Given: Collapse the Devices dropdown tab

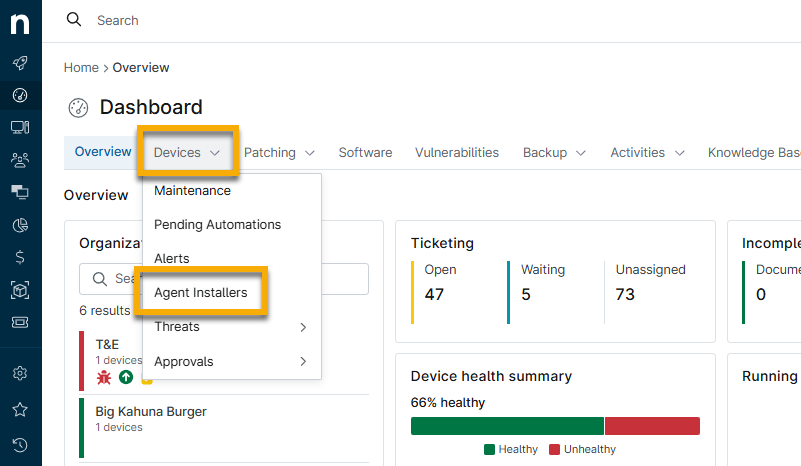Looking at the screenshot, I should click(187, 153).
